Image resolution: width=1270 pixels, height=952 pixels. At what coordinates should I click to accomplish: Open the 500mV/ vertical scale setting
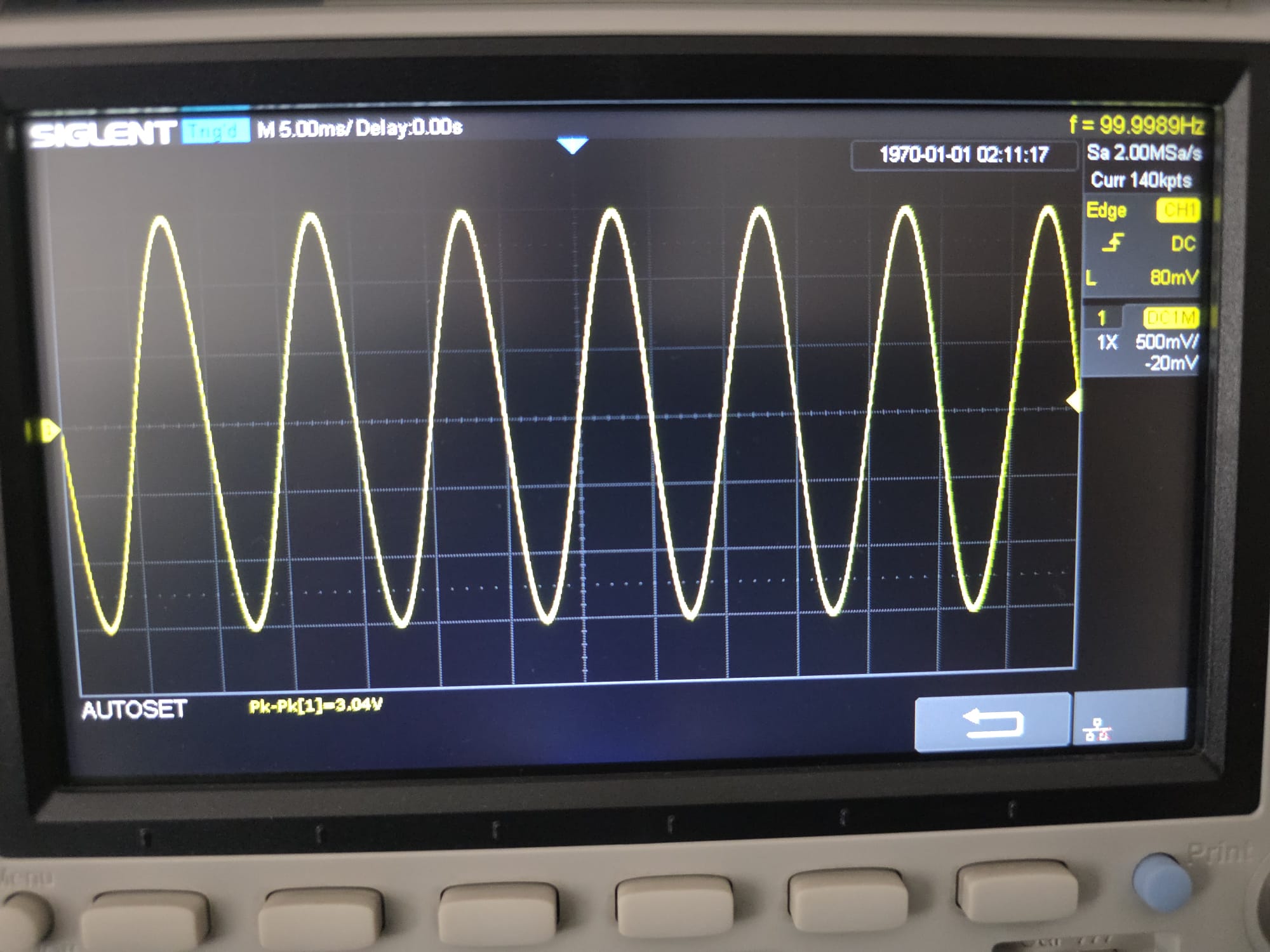point(1167,342)
